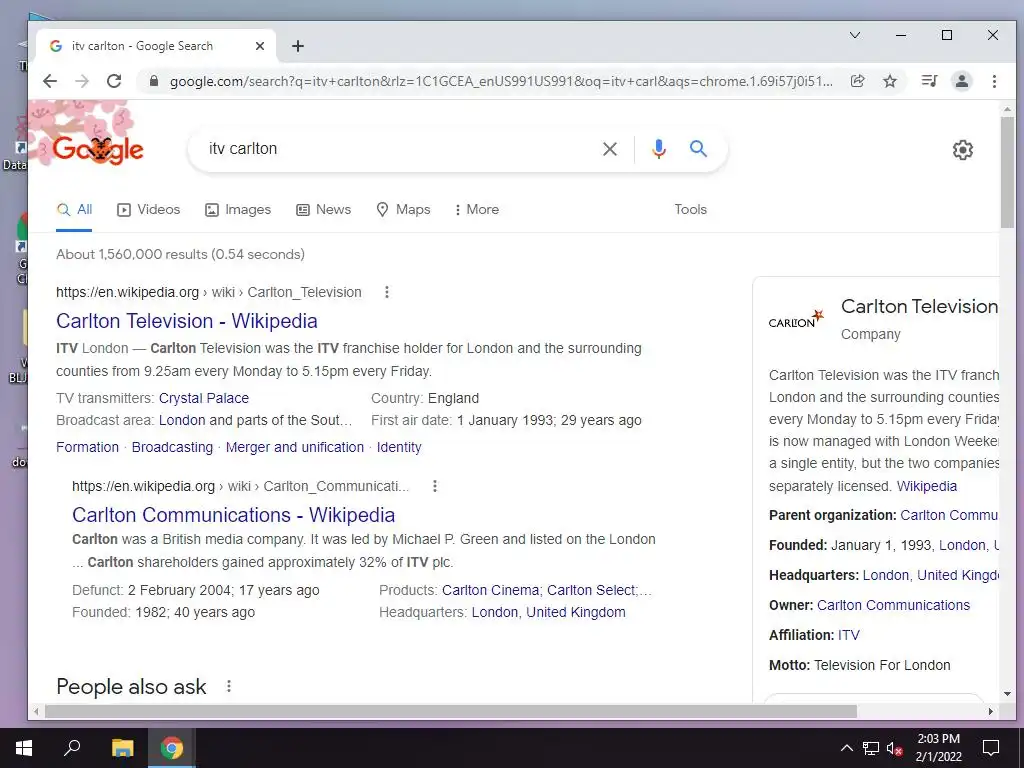Focus the Google search input field
This screenshot has width=1024, height=768.
pyautogui.click(x=398, y=149)
